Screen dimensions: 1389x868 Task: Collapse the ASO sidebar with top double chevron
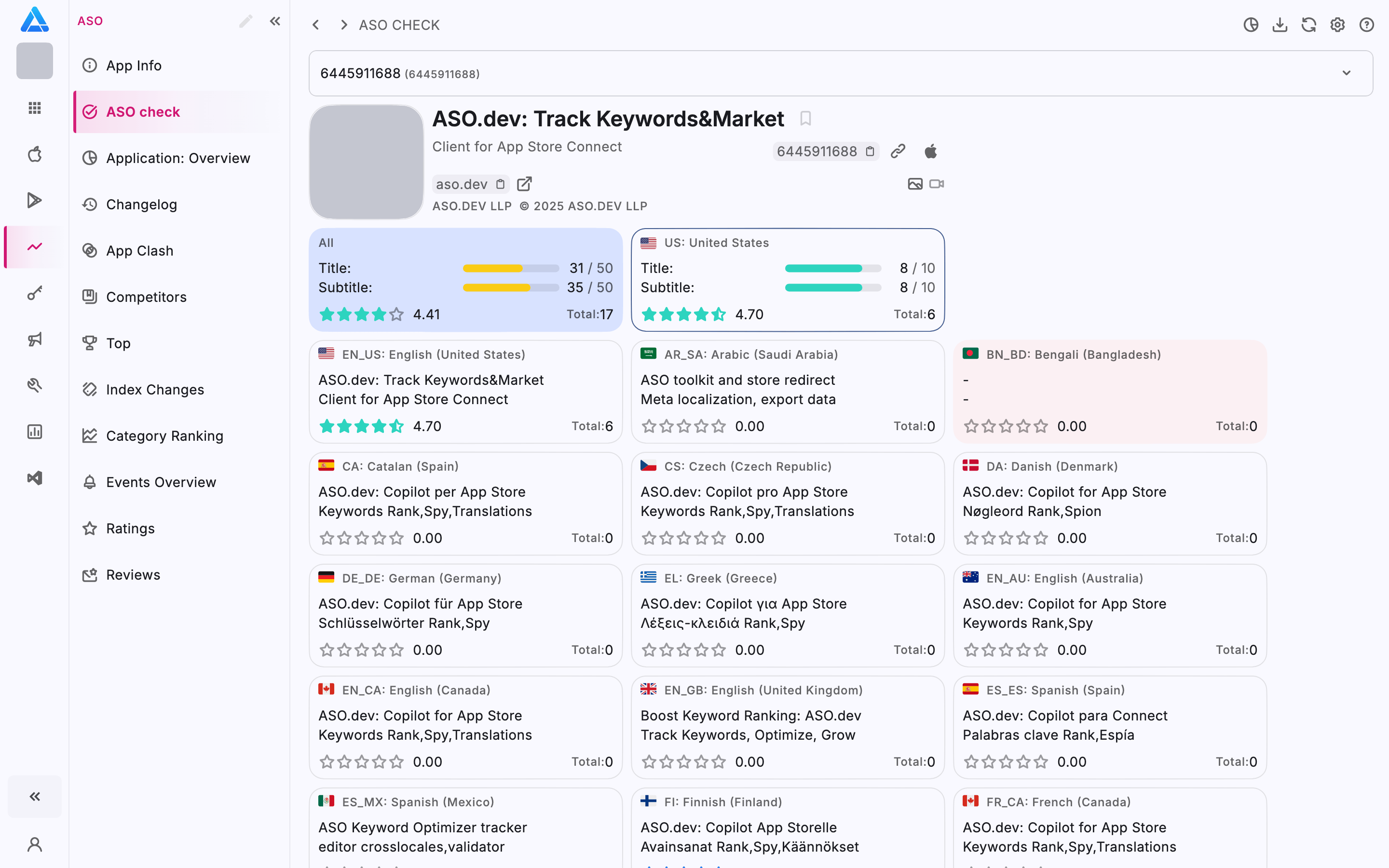(275, 21)
